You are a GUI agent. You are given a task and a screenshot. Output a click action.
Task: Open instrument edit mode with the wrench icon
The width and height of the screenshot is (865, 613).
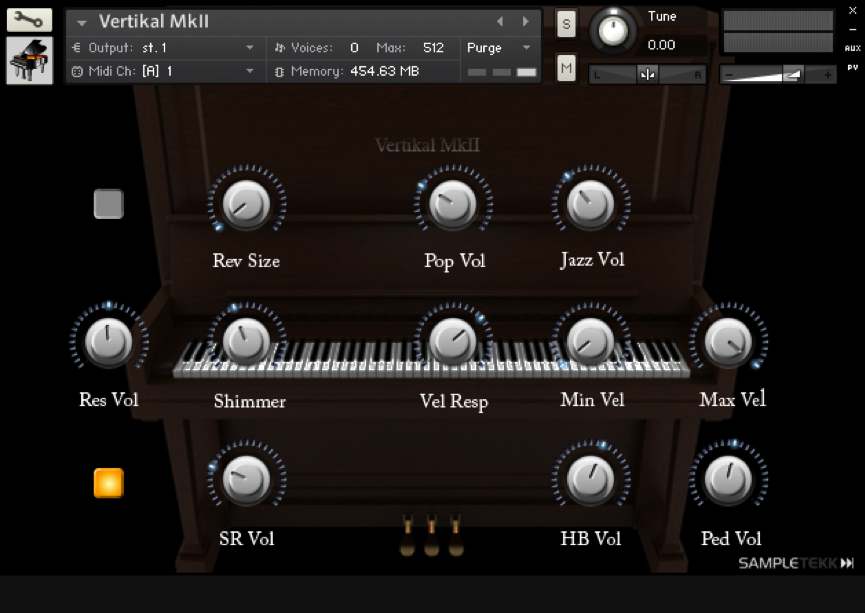pyautogui.click(x=29, y=20)
